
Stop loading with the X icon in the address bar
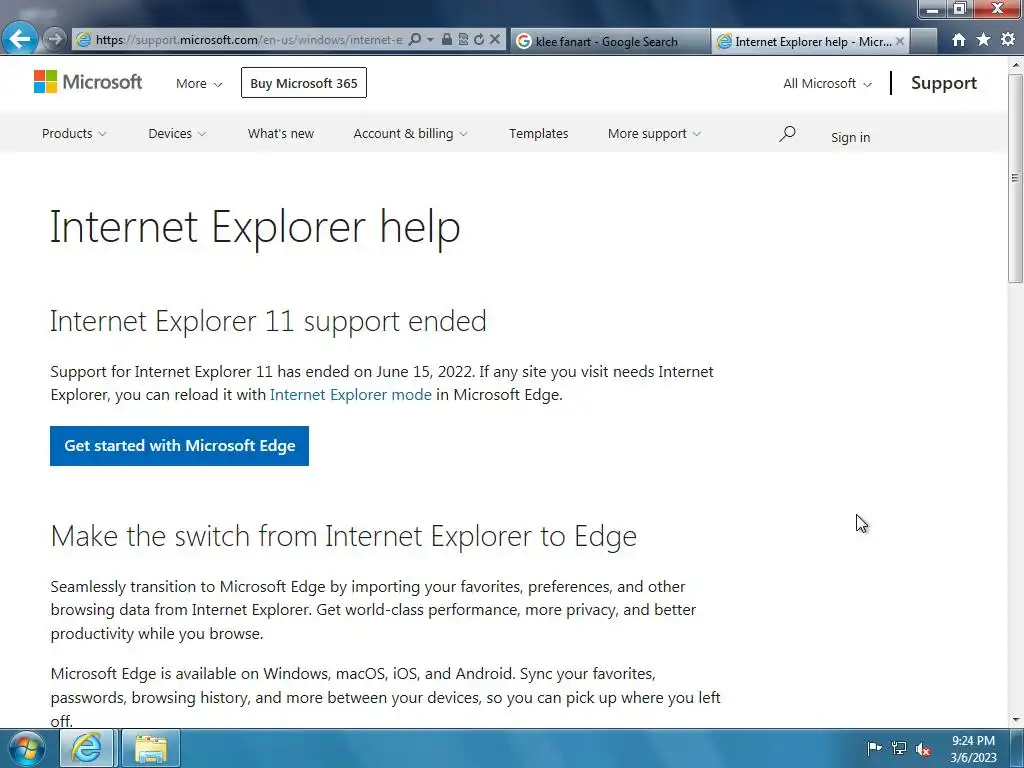[x=495, y=39]
